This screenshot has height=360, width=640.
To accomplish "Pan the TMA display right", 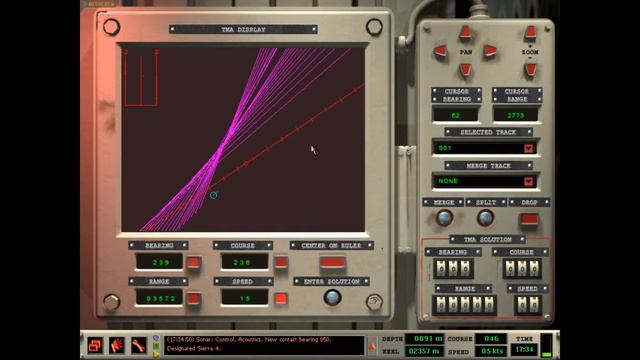I will click(490, 51).
